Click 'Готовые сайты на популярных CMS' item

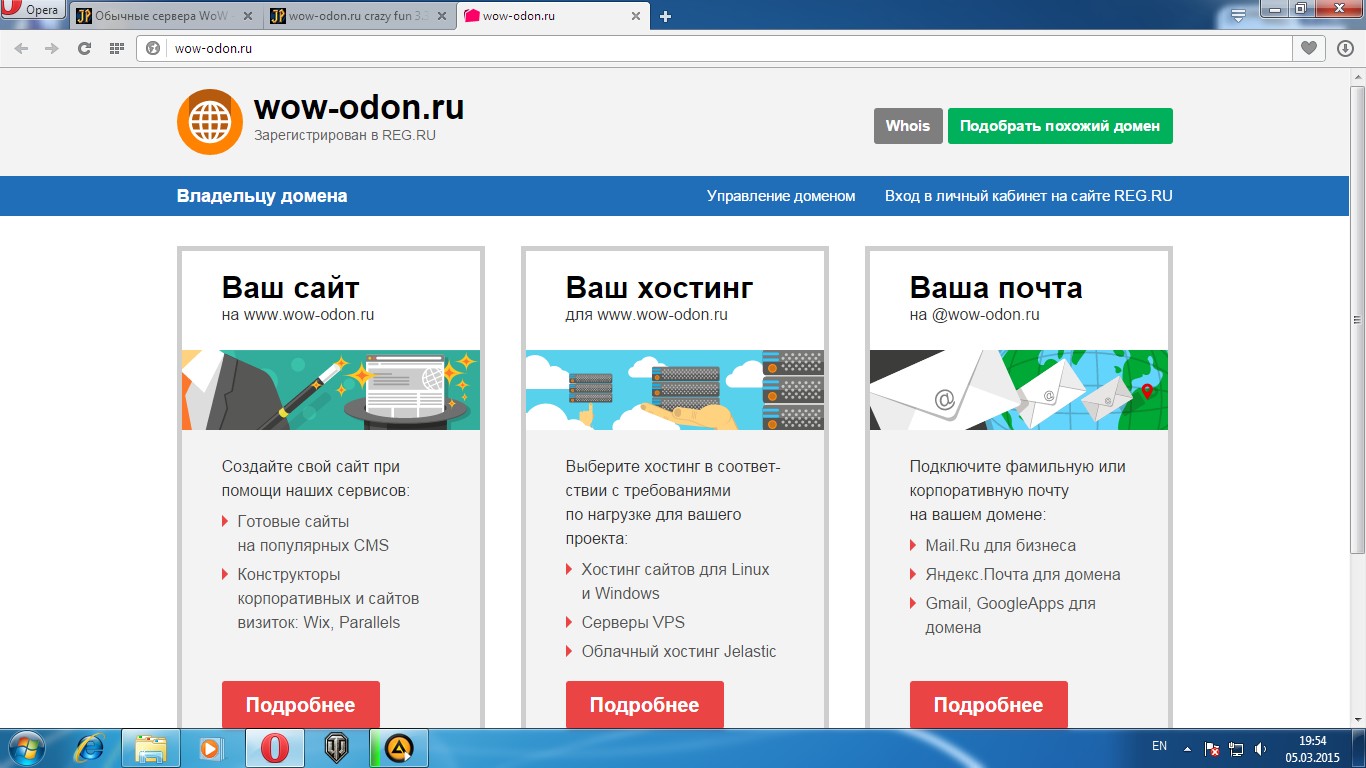point(313,533)
